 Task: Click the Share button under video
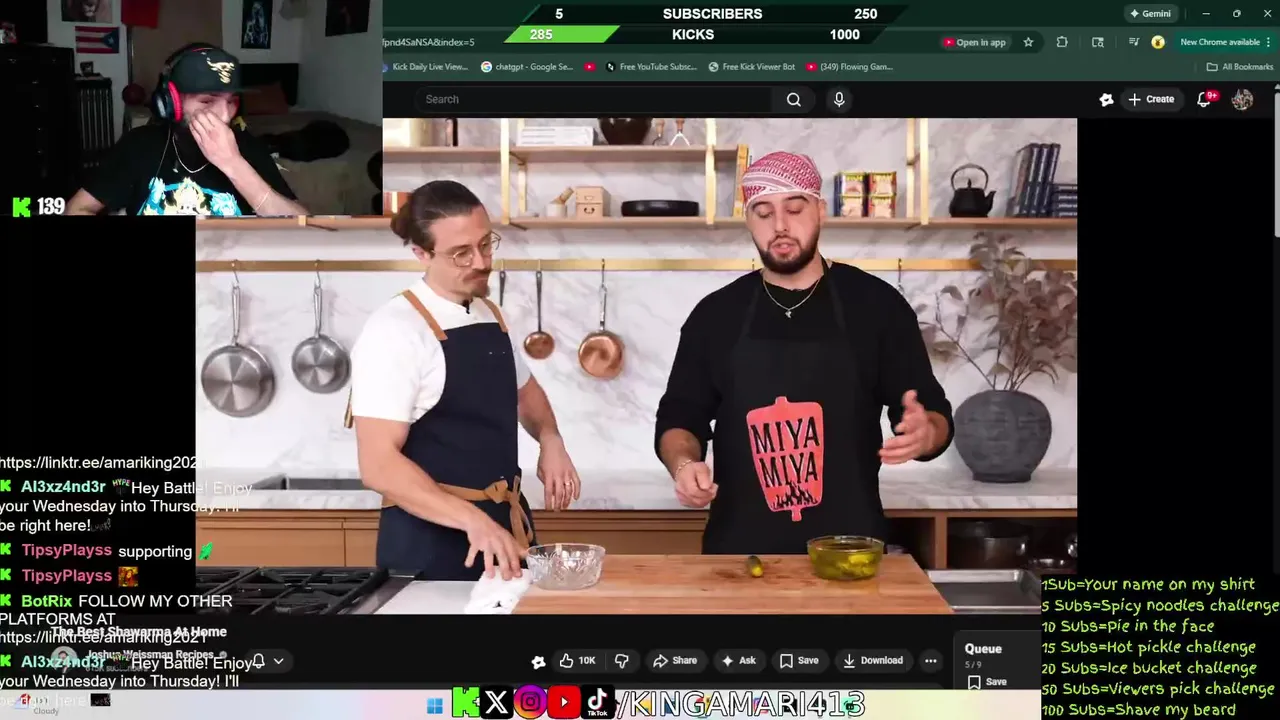click(x=675, y=661)
